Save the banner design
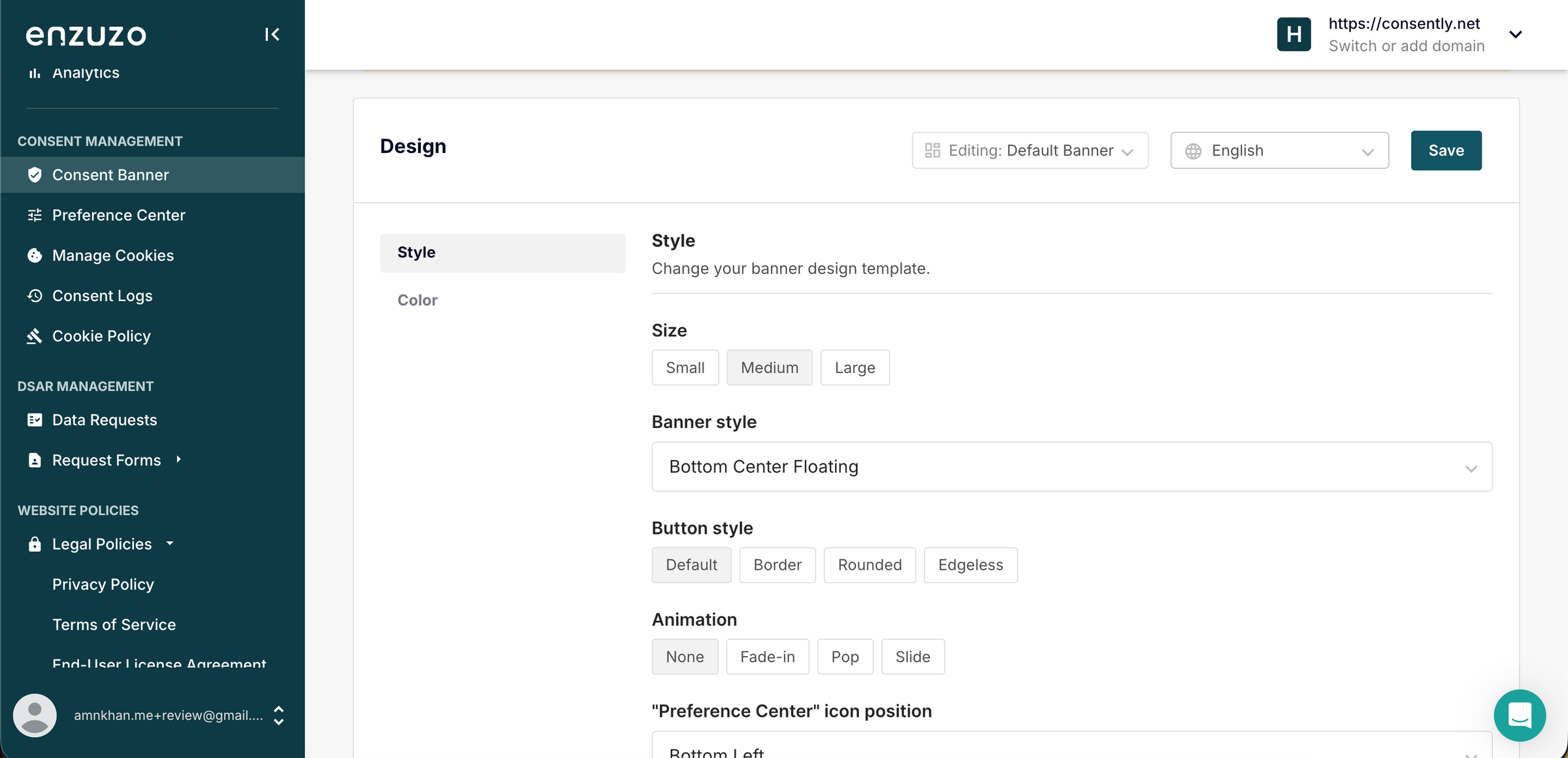The image size is (1568, 758). pyautogui.click(x=1446, y=151)
